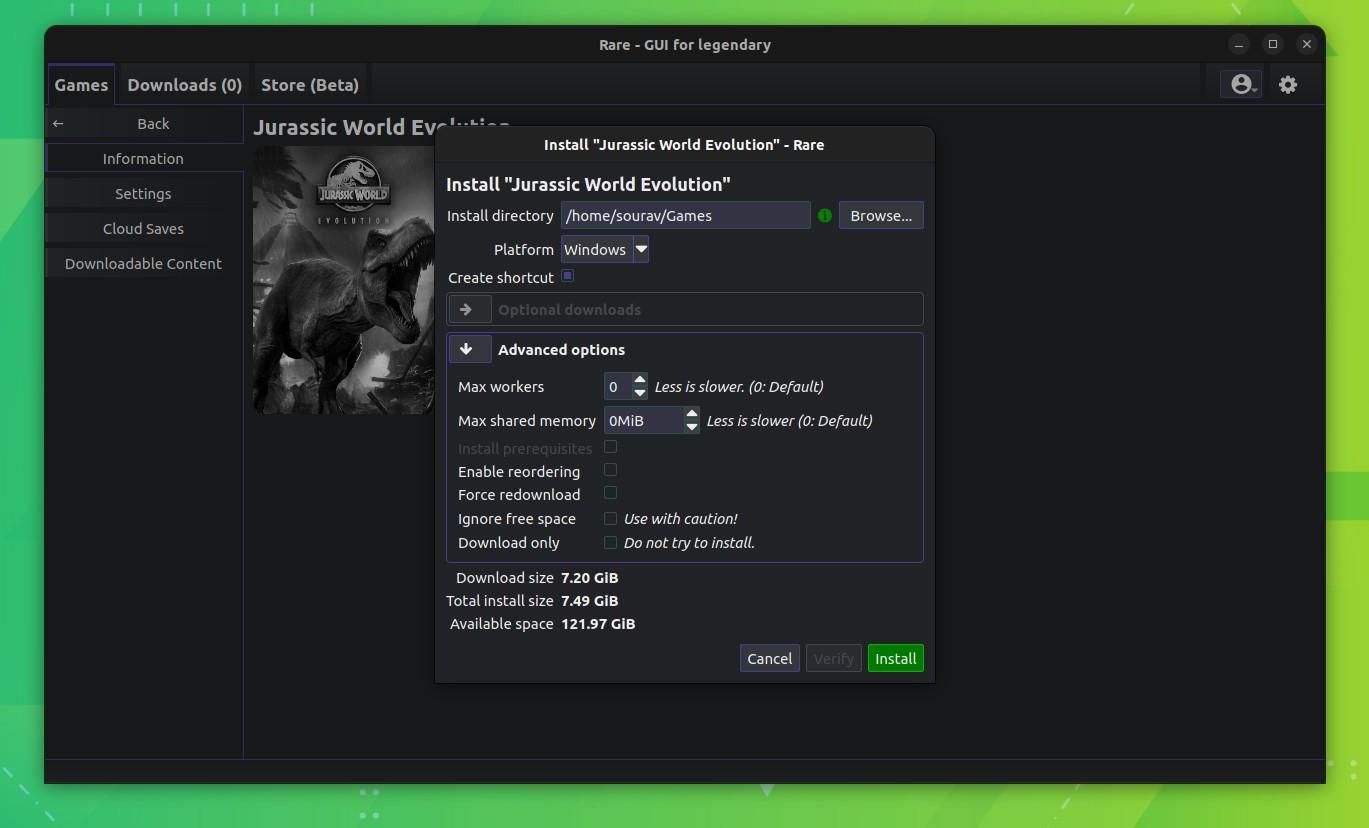This screenshot has height=828, width=1369.
Task: Increase the Max workers value
Action: (641, 381)
